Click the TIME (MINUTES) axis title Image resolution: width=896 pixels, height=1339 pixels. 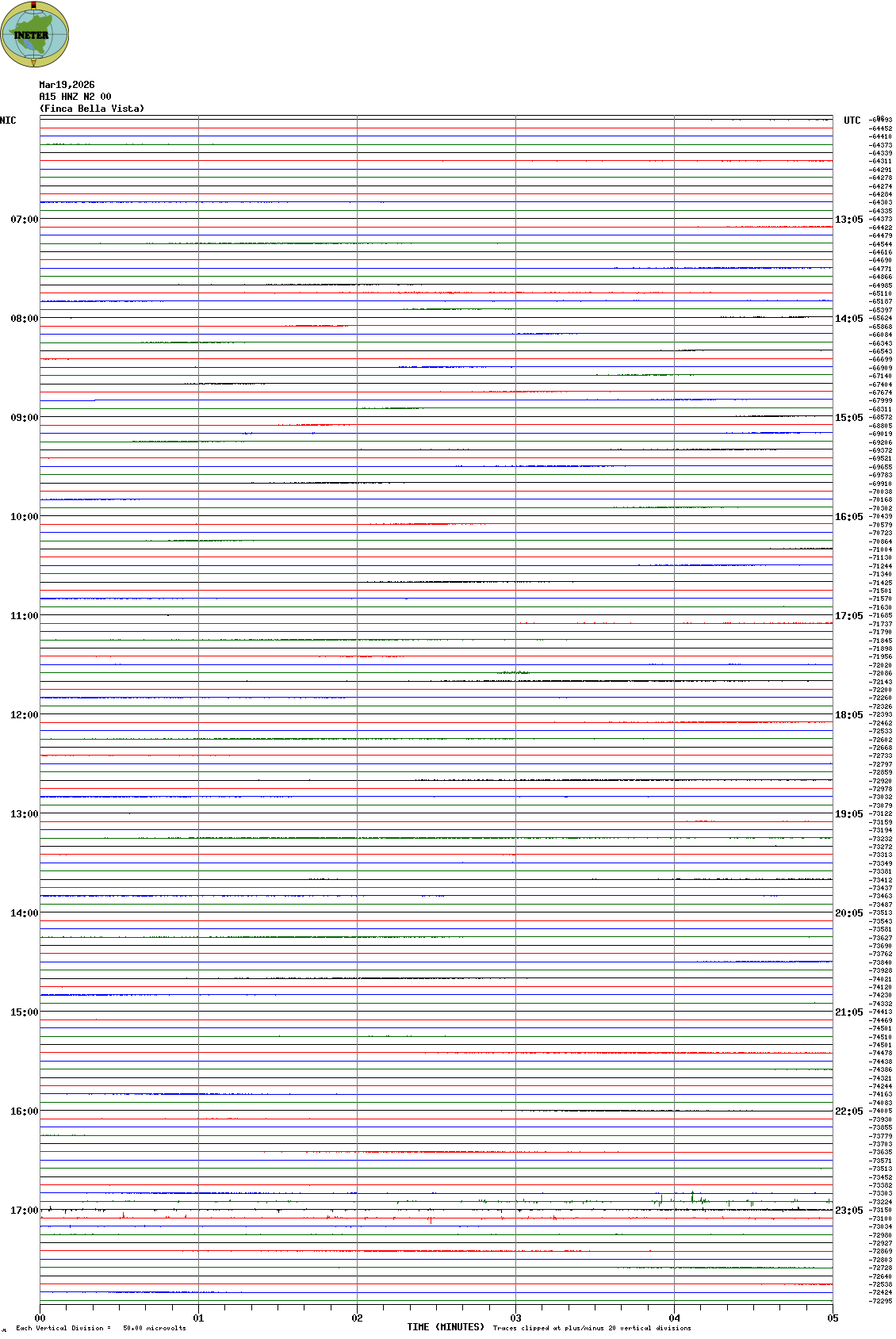(445, 1327)
